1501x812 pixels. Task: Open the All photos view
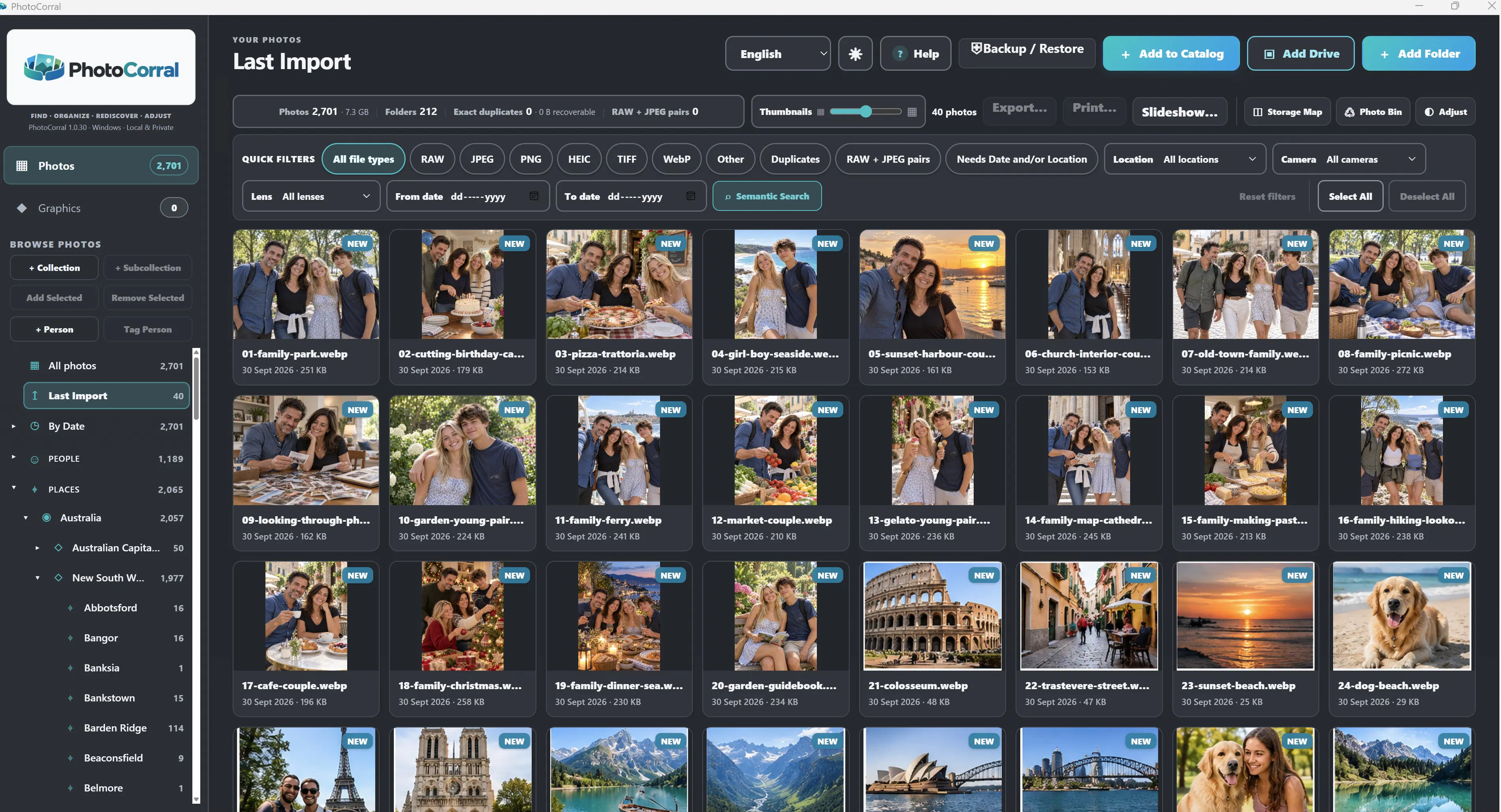click(x=106, y=366)
